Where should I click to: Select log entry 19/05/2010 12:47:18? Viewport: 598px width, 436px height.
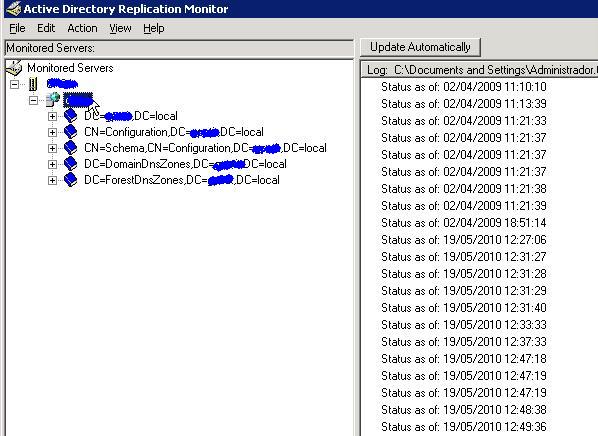(x=464, y=359)
